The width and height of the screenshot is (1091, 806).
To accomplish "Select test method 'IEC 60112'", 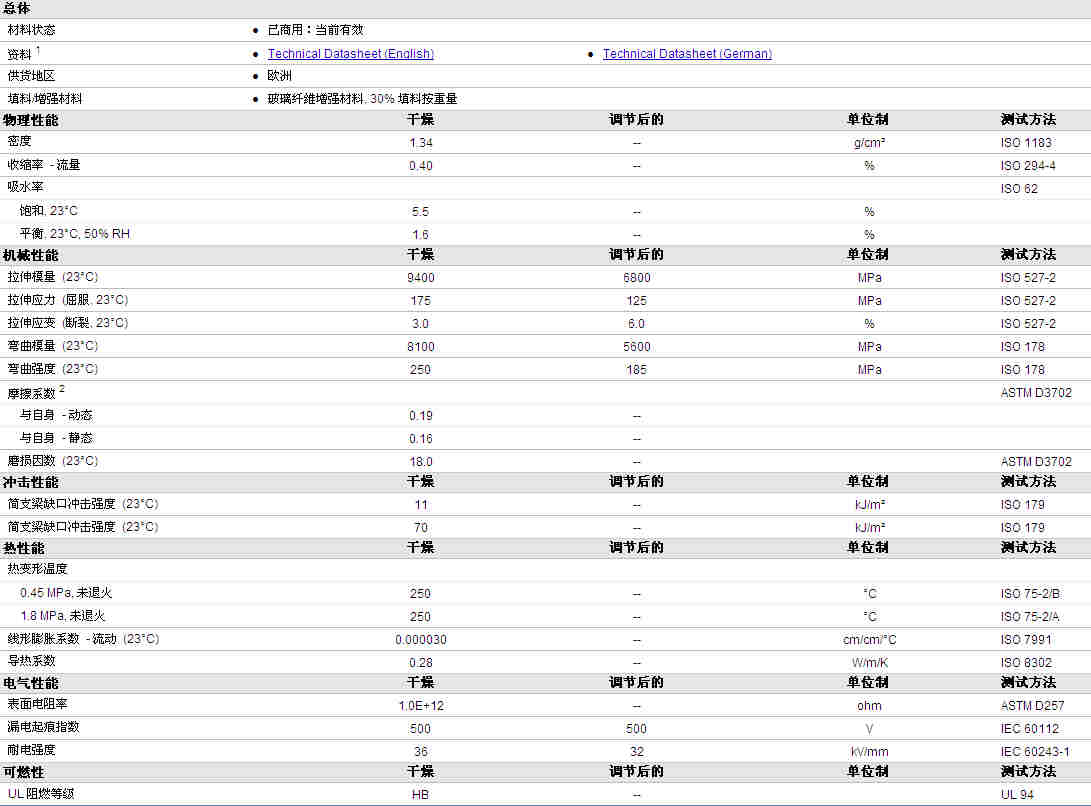I will (x=1029, y=729).
